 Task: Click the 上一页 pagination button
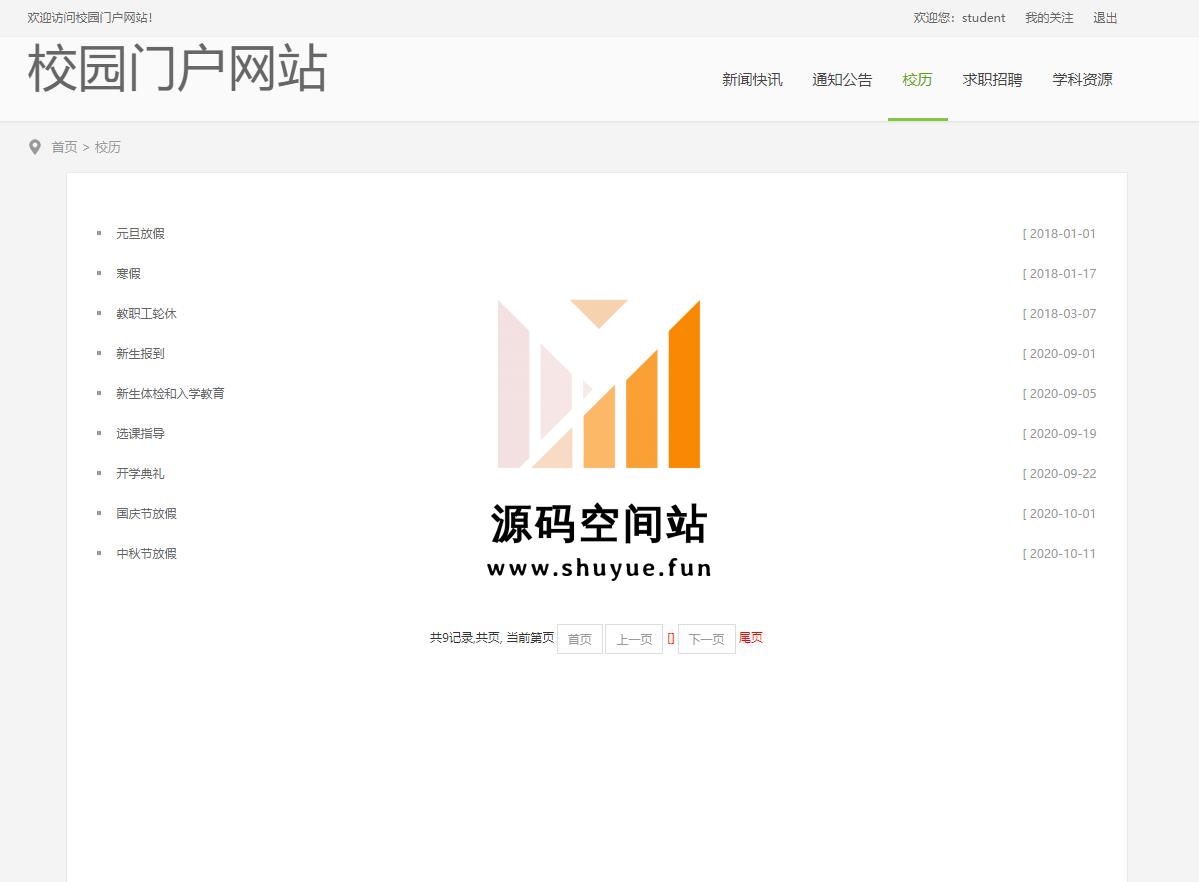[634, 639]
